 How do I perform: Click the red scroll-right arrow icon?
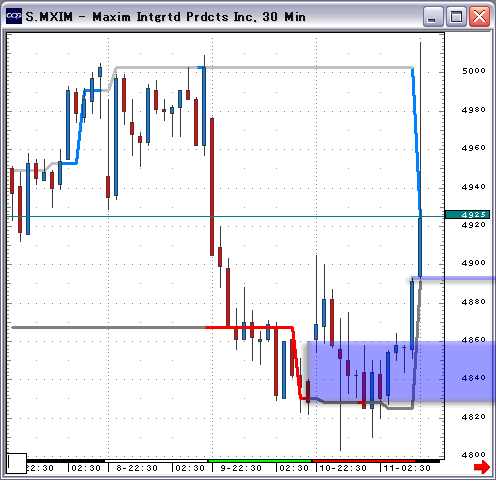click(x=482, y=467)
